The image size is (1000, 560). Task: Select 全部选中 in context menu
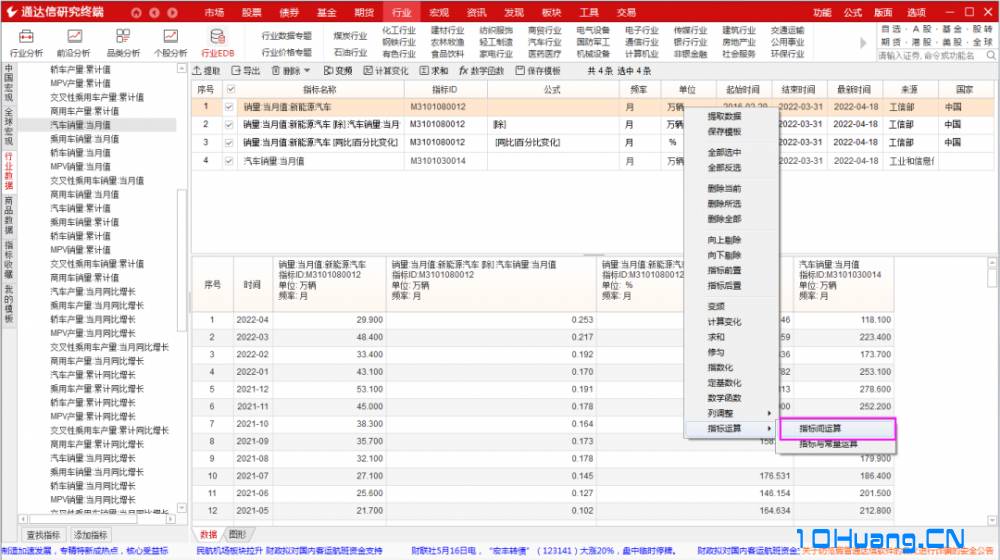tap(724, 152)
